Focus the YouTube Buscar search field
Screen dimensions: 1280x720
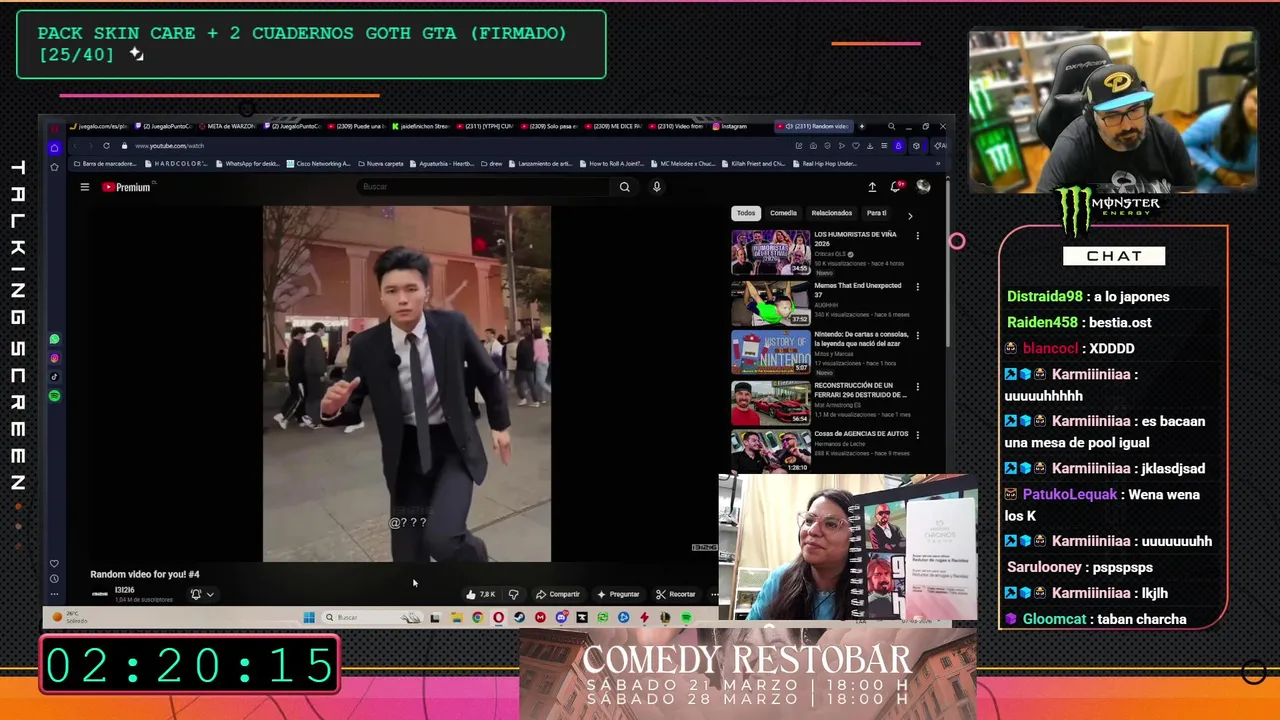click(x=485, y=187)
